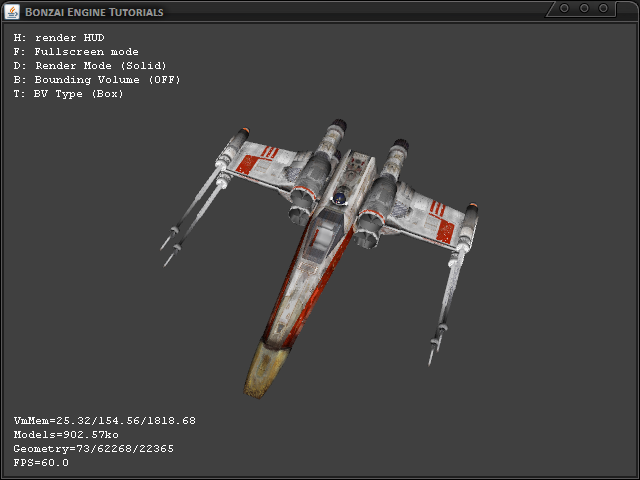This screenshot has height=480, width=640.
Task: Click the VmMem statistics readout
Action: click(x=104, y=421)
